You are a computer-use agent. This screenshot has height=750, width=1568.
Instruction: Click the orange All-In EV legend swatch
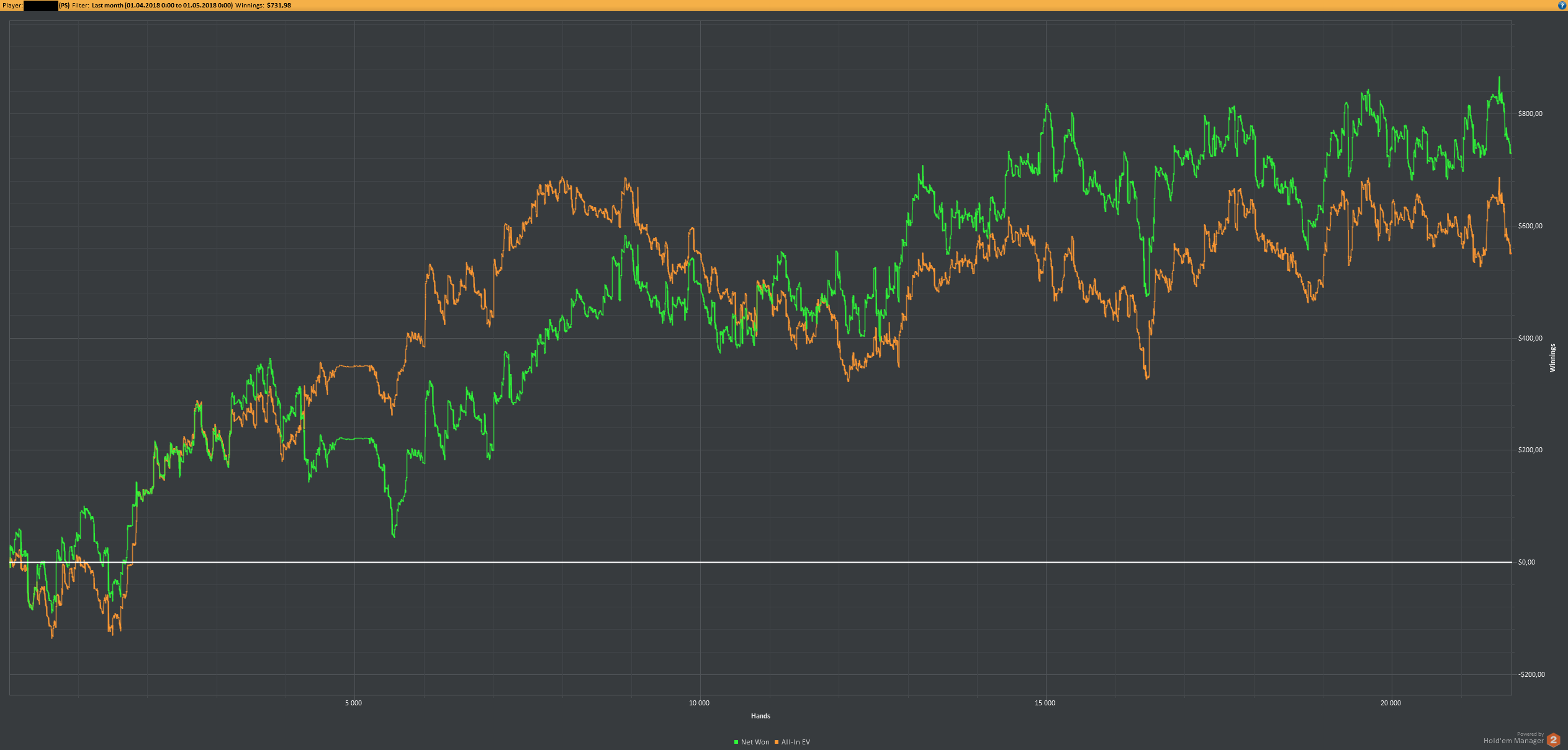point(777,742)
